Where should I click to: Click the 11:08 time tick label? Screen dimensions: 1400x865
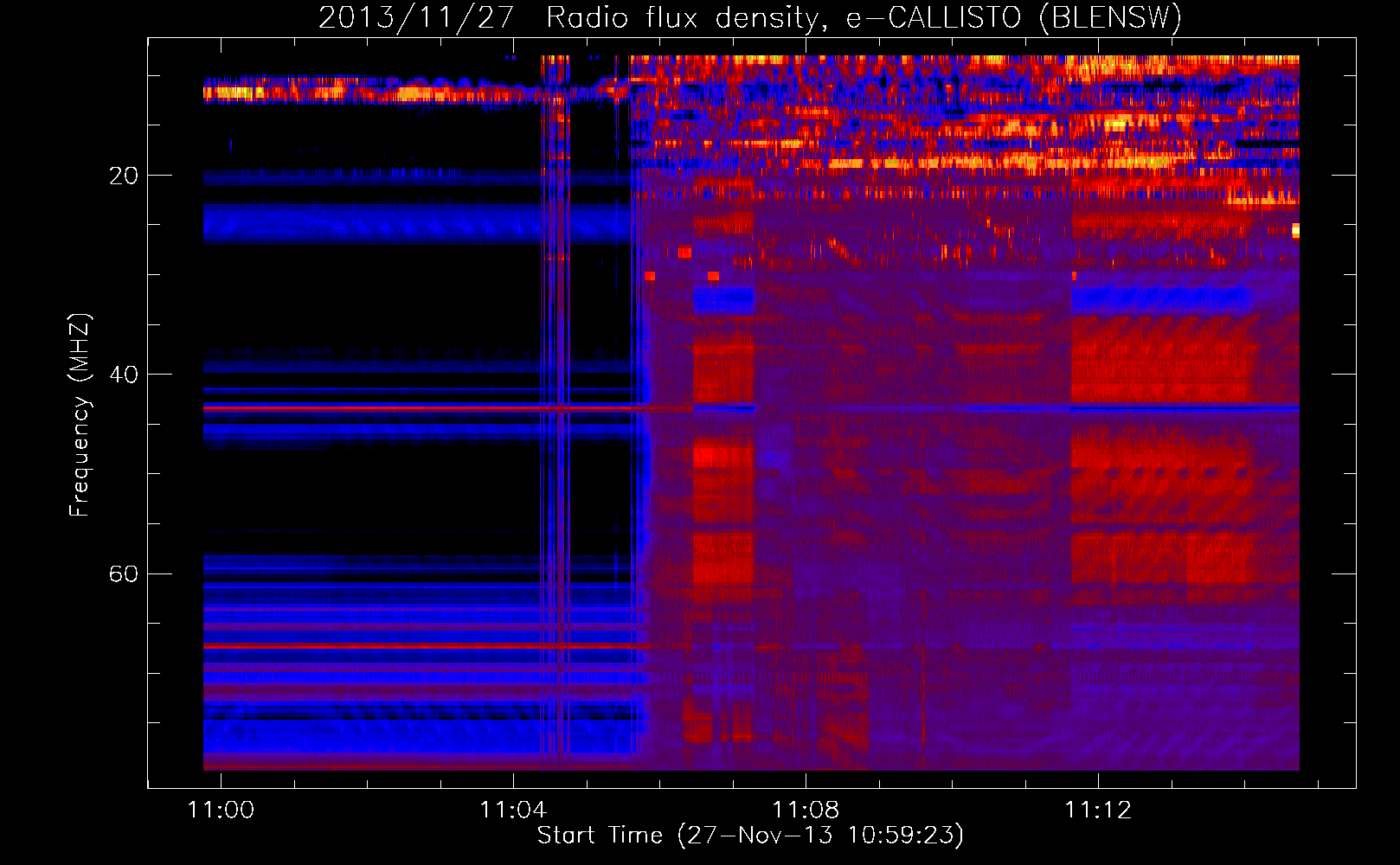[806, 811]
